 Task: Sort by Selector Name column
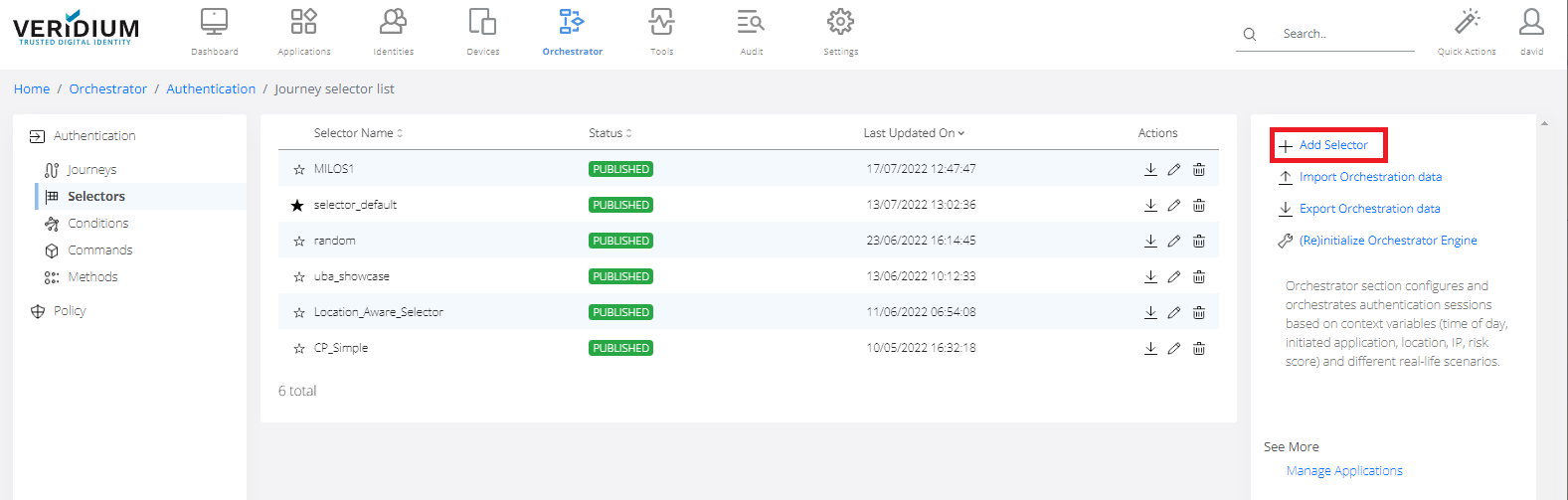pyautogui.click(x=358, y=133)
